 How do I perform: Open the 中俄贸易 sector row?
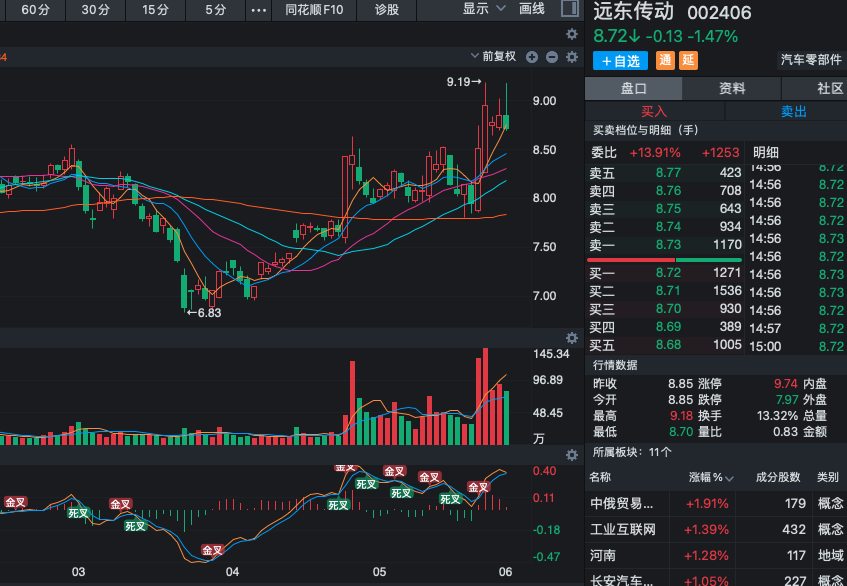tap(716, 504)
